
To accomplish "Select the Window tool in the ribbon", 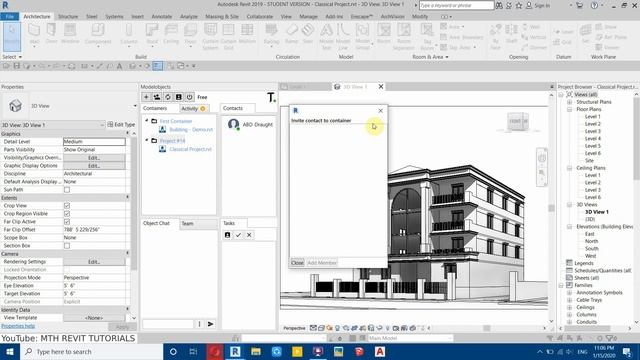I will [70, 33].
